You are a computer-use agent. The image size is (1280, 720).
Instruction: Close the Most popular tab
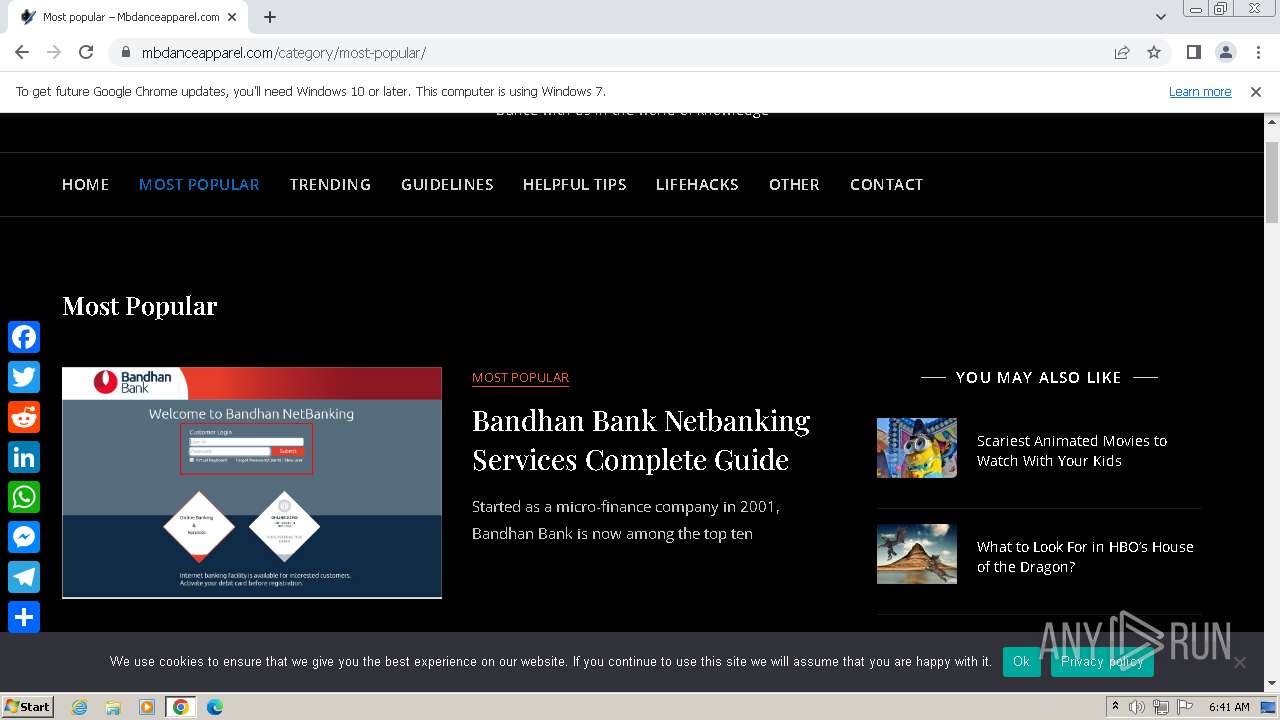[x=233, y=17]
